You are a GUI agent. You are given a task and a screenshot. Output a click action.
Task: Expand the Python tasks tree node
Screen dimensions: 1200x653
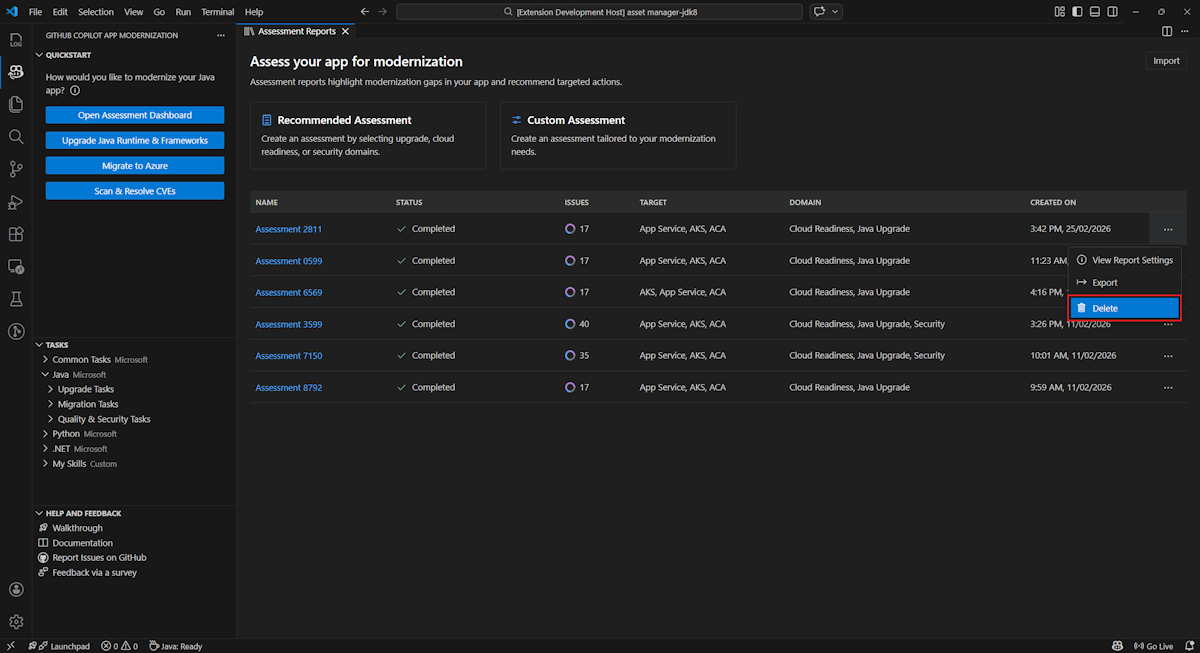point(46,434)
